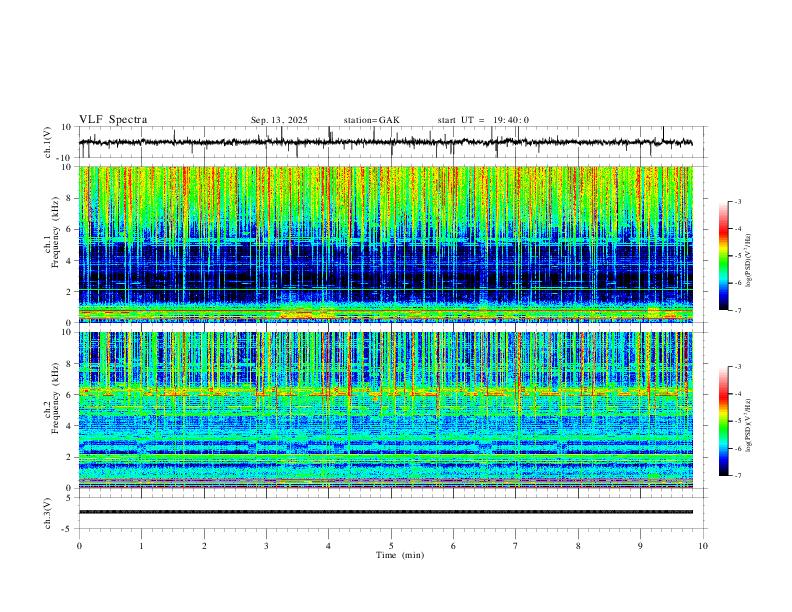The image size is (792, 612).
Task: Click the ch.1 colorbar "-5" tick label
Action: (738, 256)
